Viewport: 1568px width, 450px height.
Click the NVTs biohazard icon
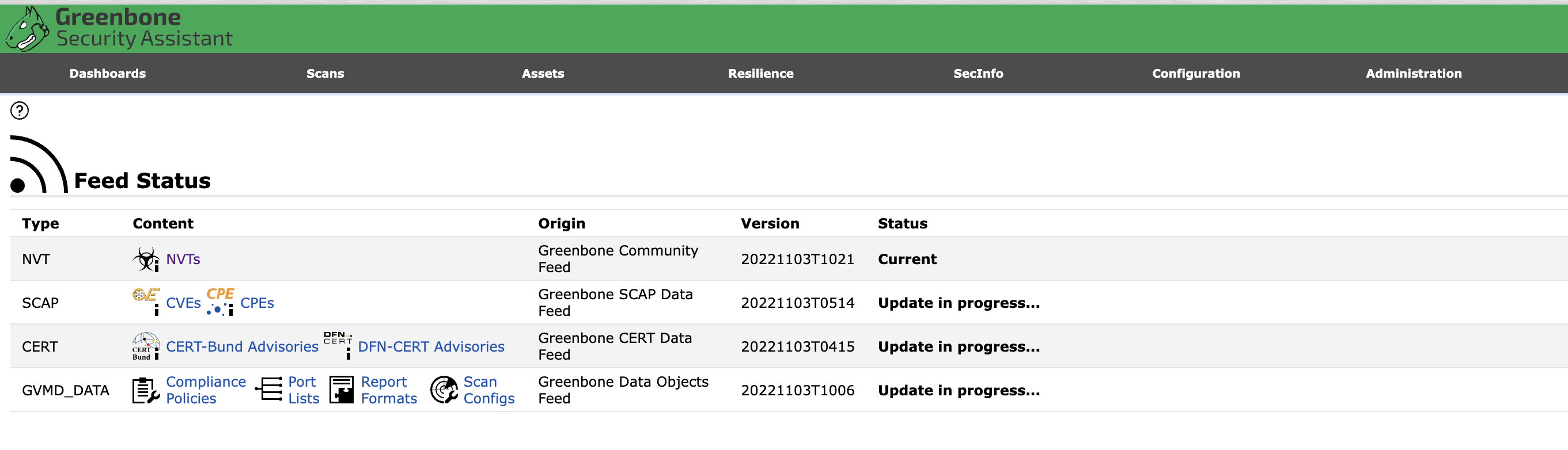[x=146, y=259]
